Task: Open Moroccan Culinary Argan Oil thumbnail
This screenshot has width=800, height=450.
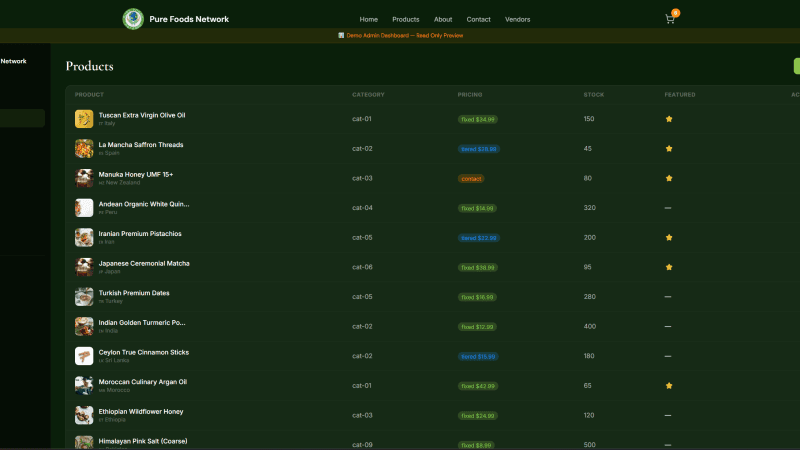Action: 84,386
